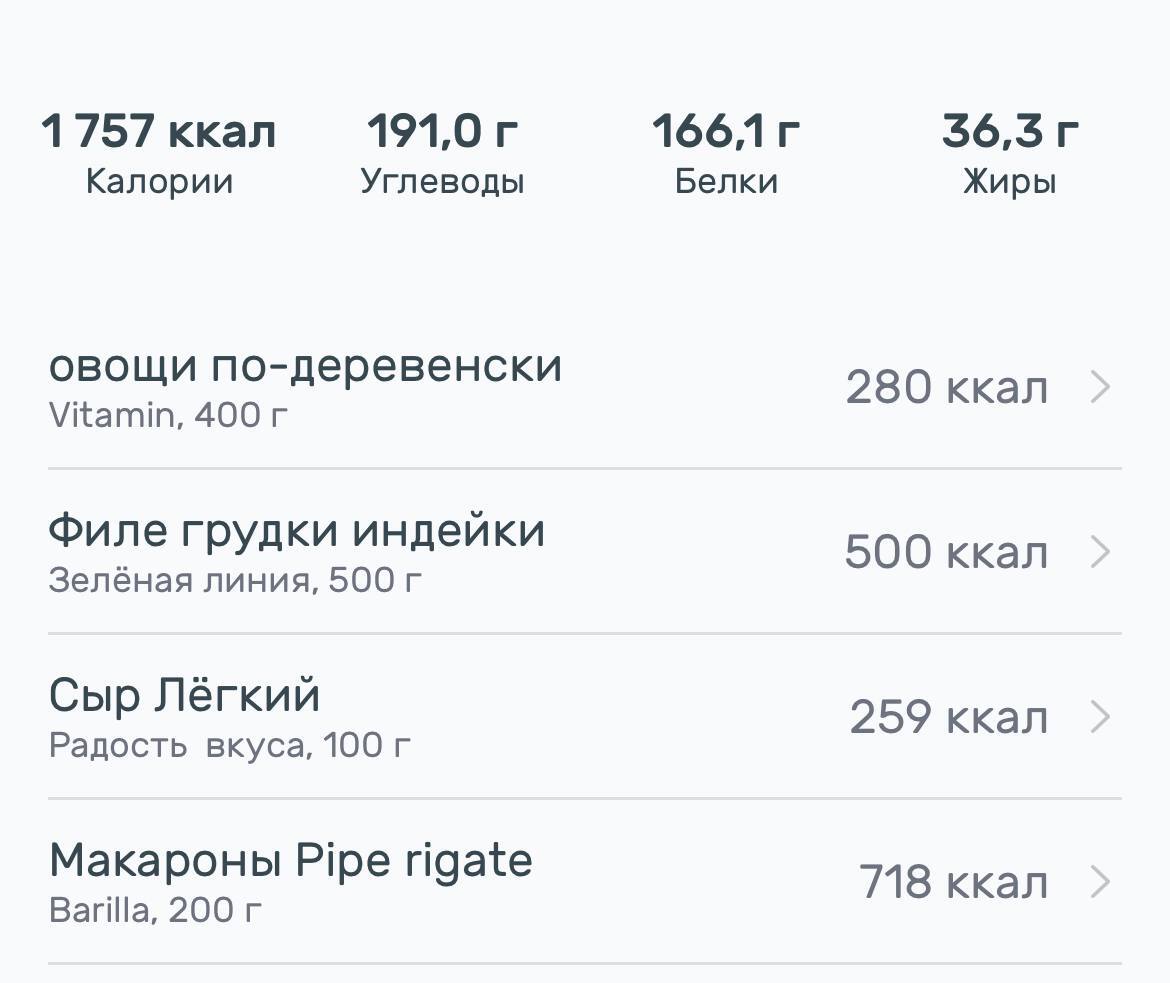
Task: Open chevron next to овощи по-деревенски
Action: coord(1099,387)
